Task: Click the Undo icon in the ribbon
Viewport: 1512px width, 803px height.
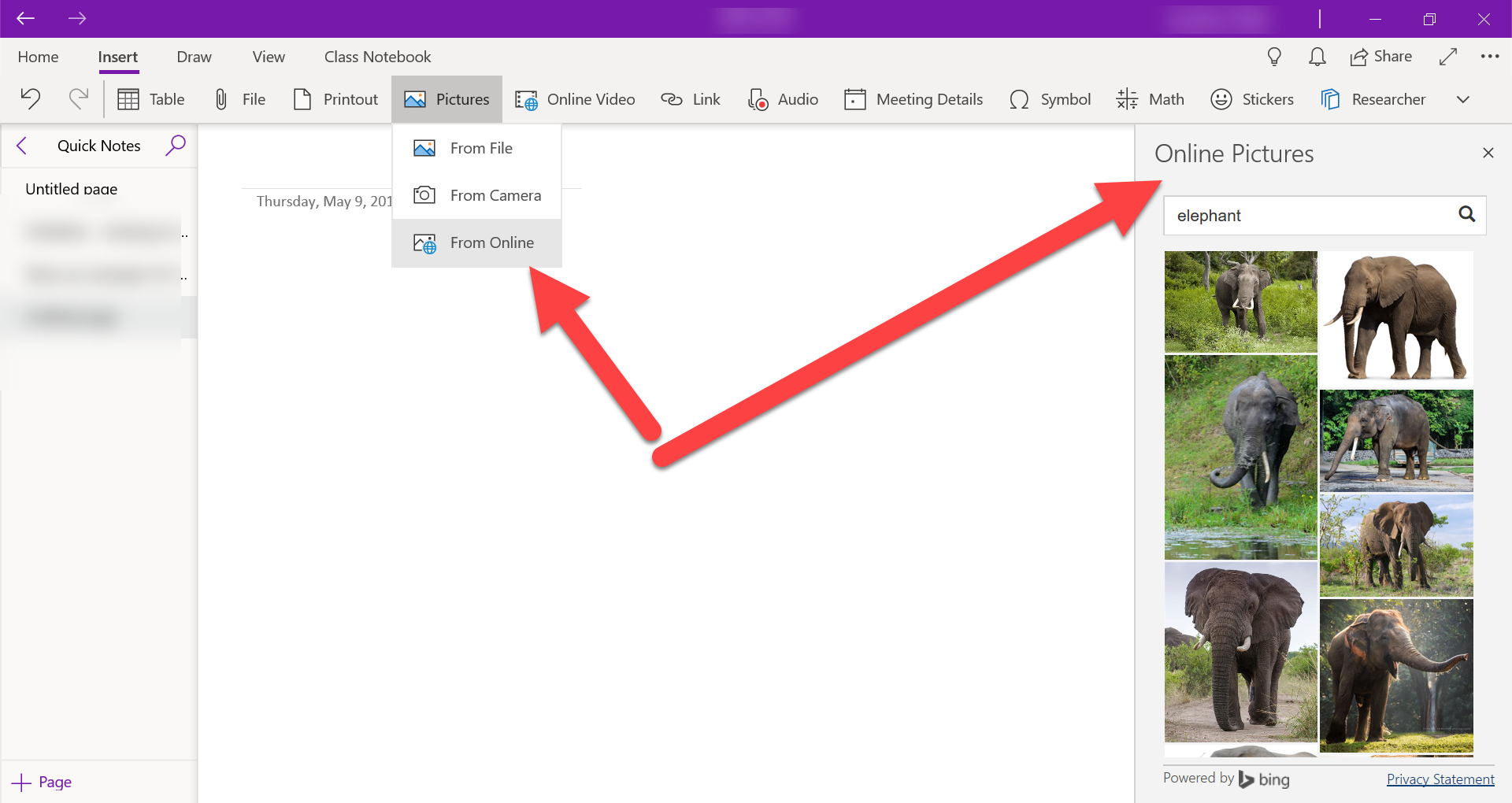Action: [x=31, y=98]
